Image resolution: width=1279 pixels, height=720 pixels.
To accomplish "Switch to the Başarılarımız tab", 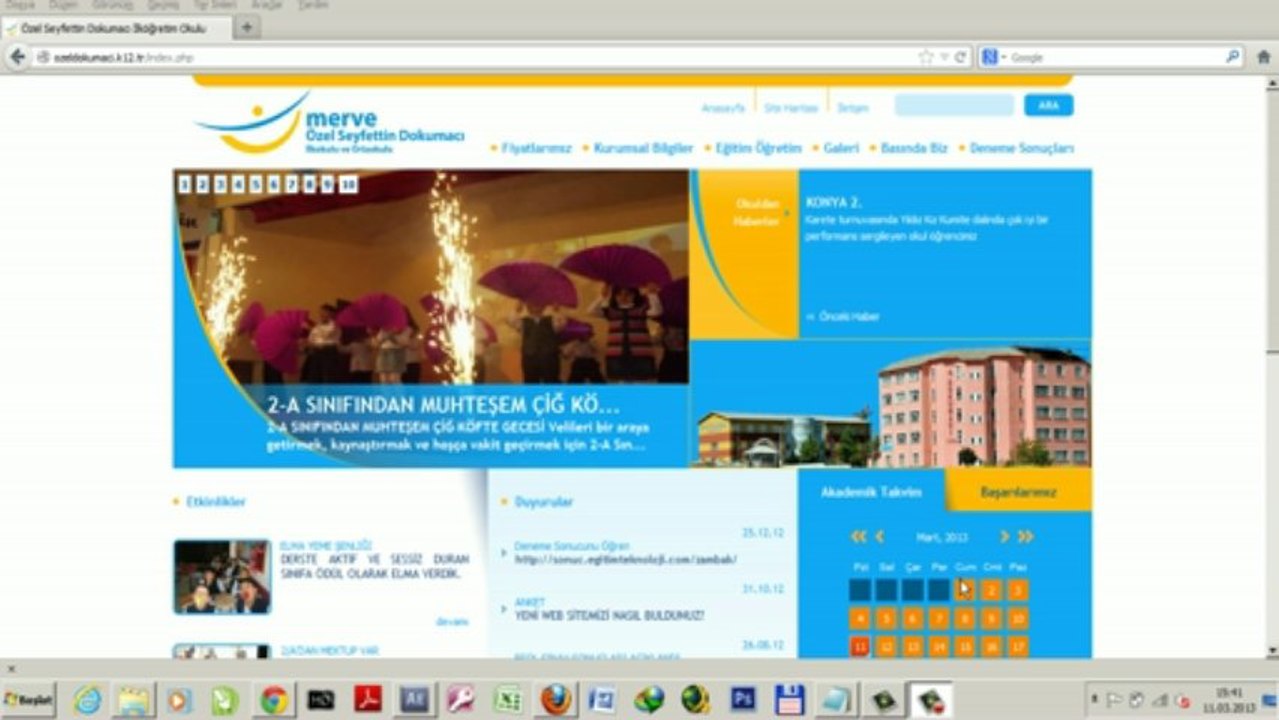I will click(1018, 492).
